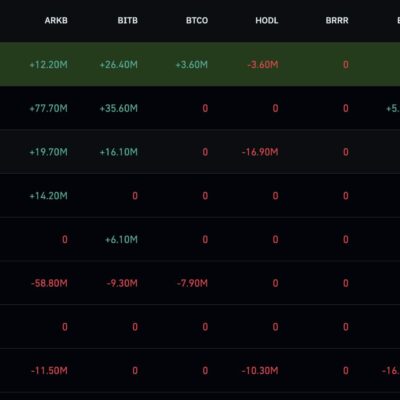Click the -10.30M HODL value
The height and width of the screenshot is (400, 400).
(260, 371)
